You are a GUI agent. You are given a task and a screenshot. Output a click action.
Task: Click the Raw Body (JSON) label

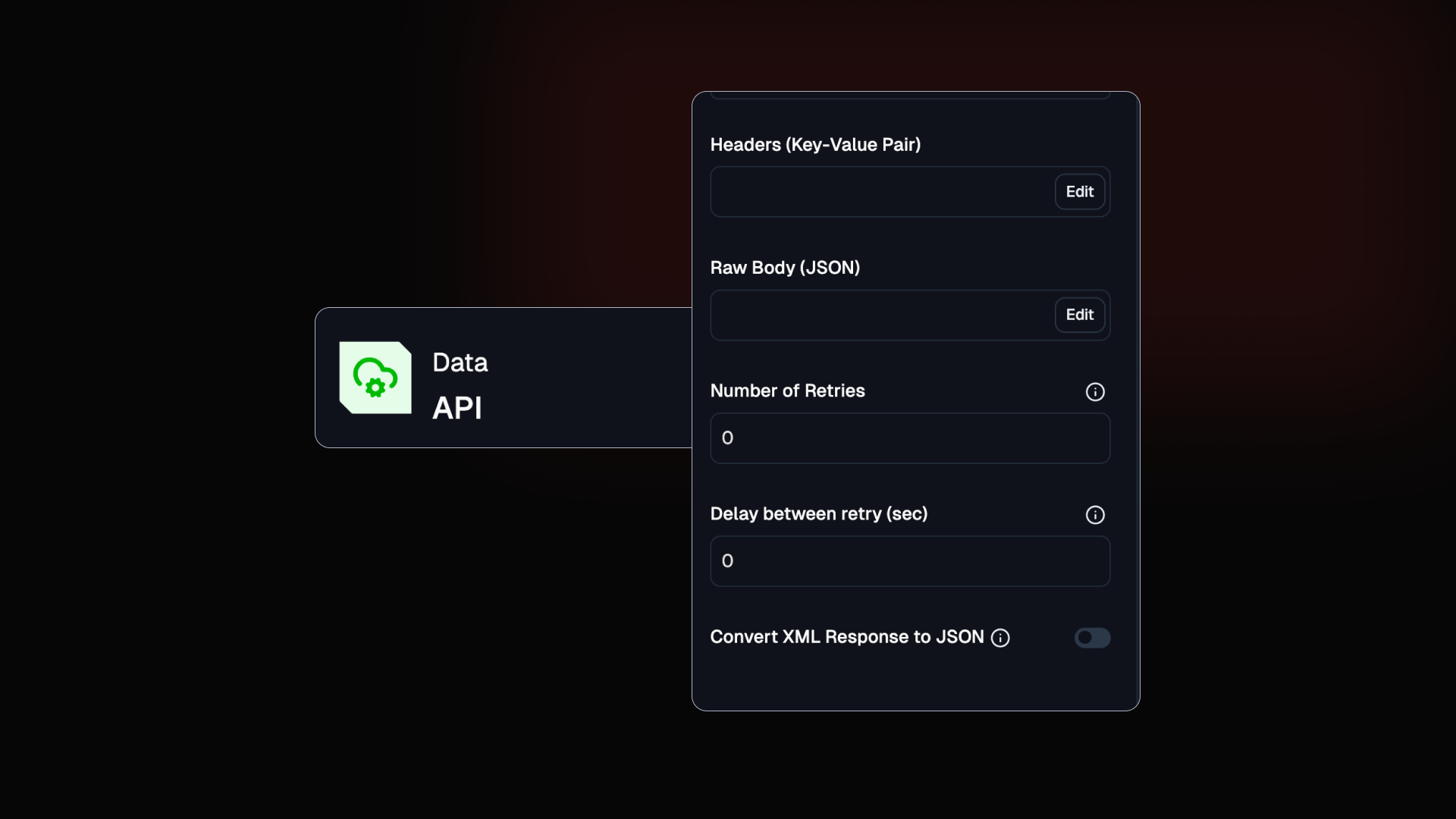pos(785,268)
